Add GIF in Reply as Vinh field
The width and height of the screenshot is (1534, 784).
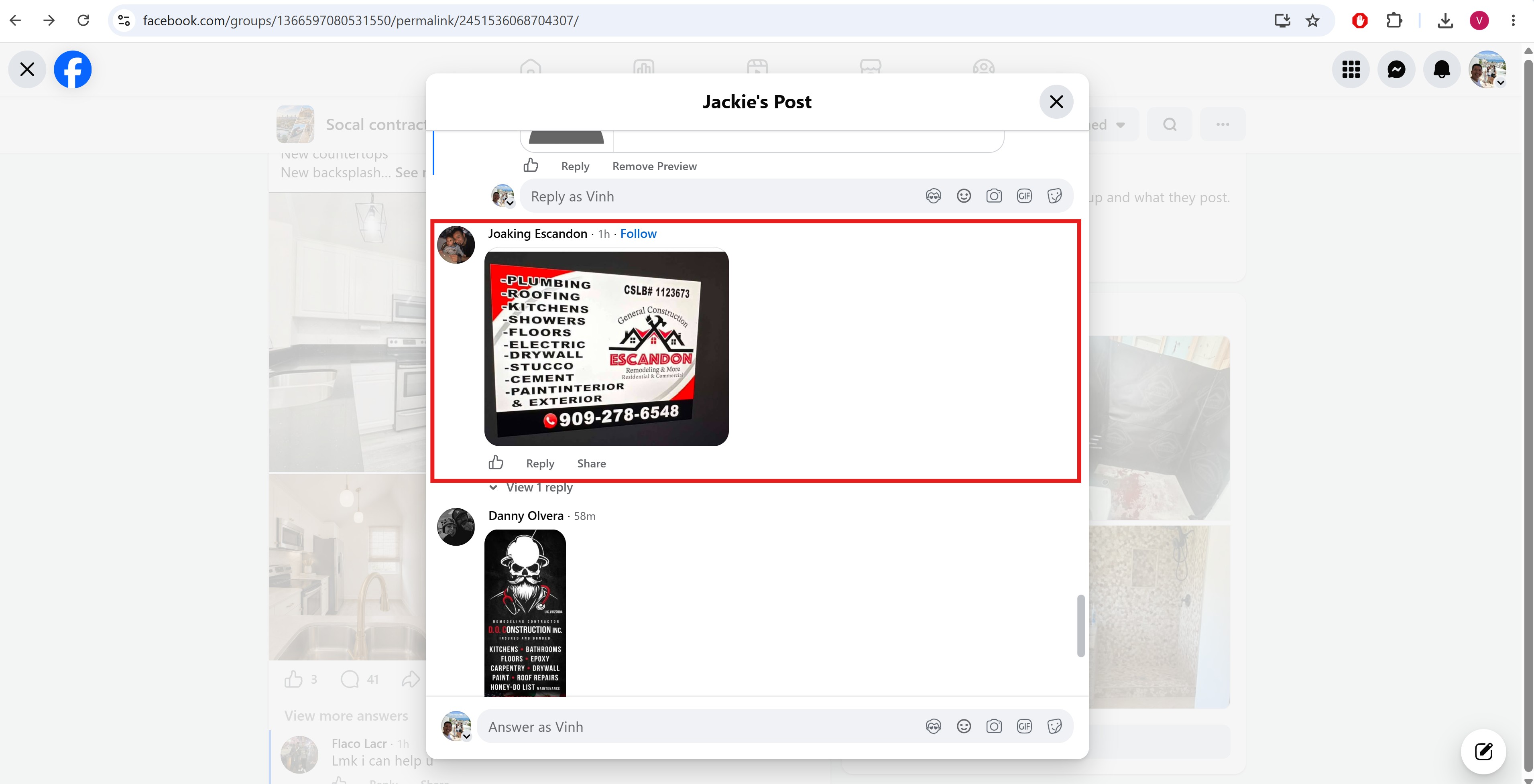click(1024, 196)
